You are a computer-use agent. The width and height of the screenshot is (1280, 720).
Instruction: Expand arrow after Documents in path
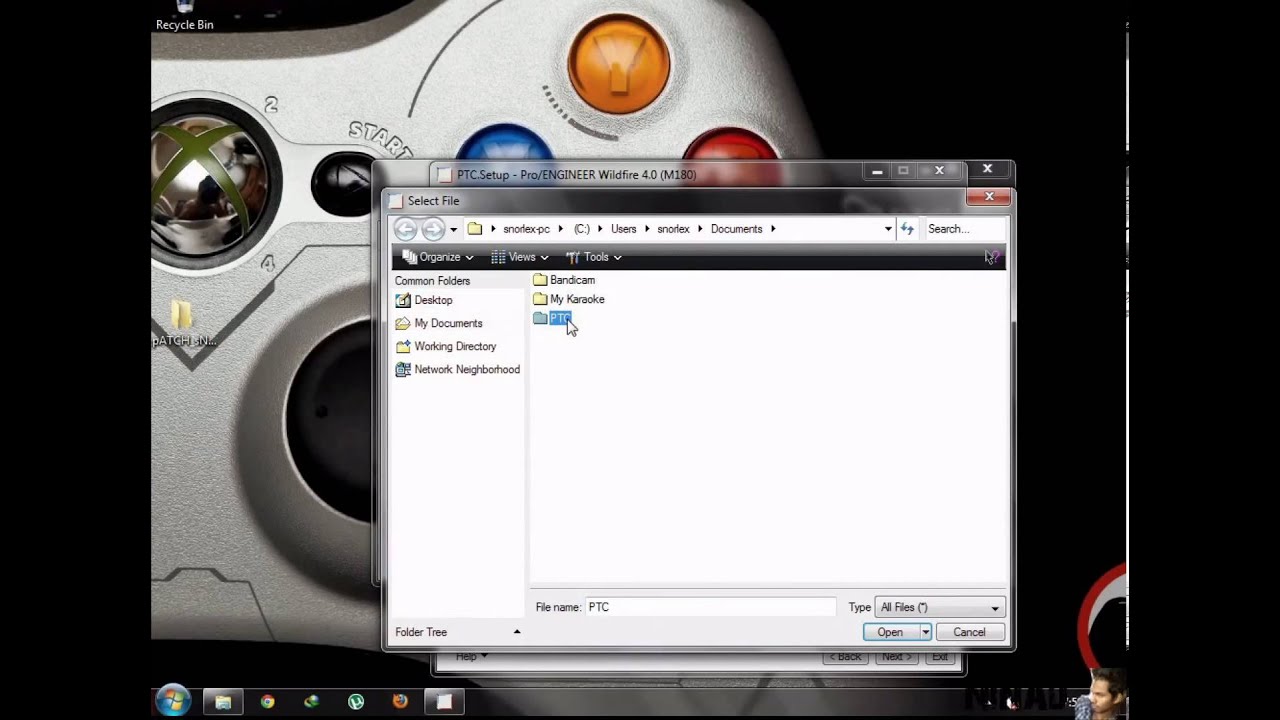(x=773, y=229)
